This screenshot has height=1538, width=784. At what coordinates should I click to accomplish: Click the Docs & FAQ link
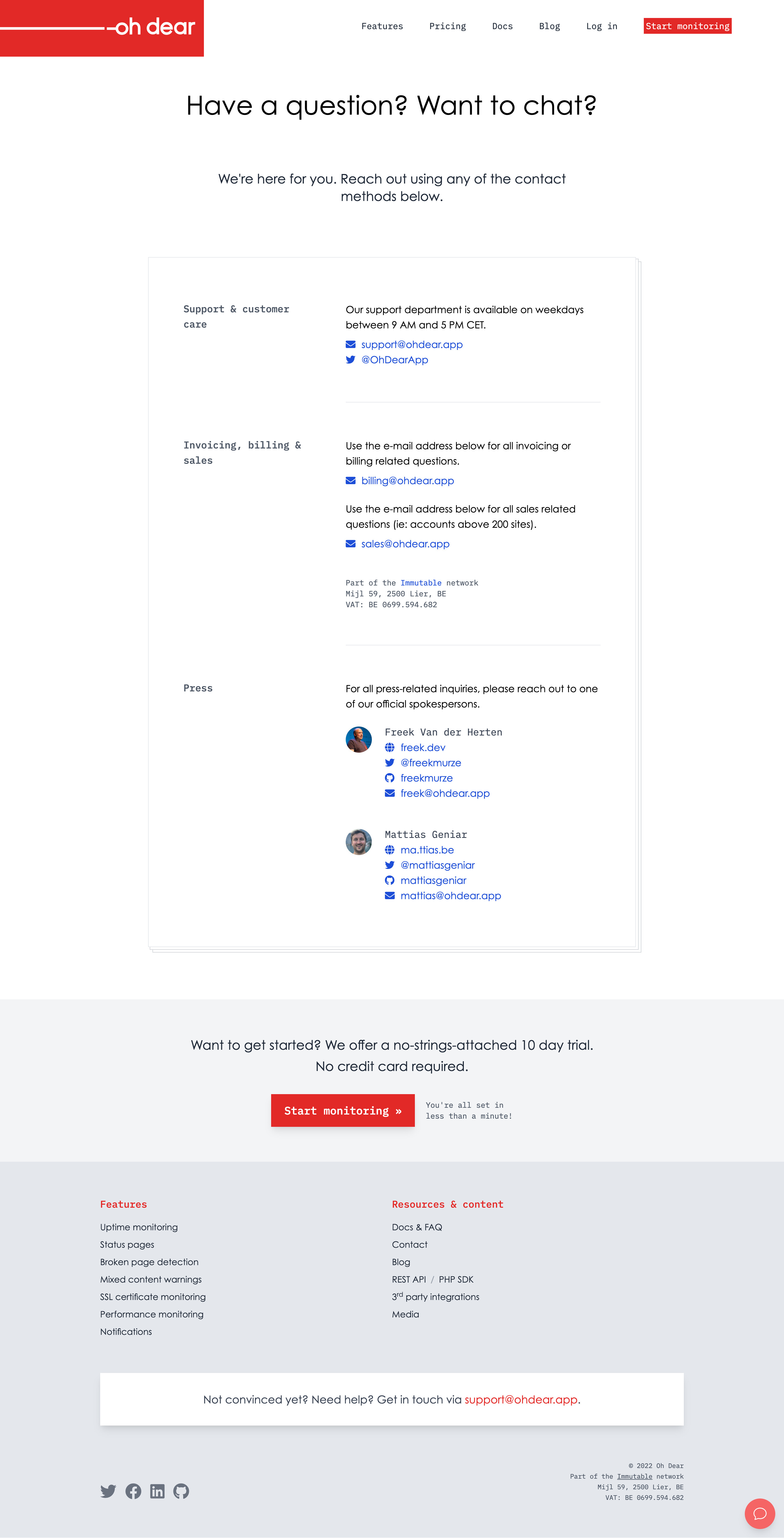(x=416, y=1227)
